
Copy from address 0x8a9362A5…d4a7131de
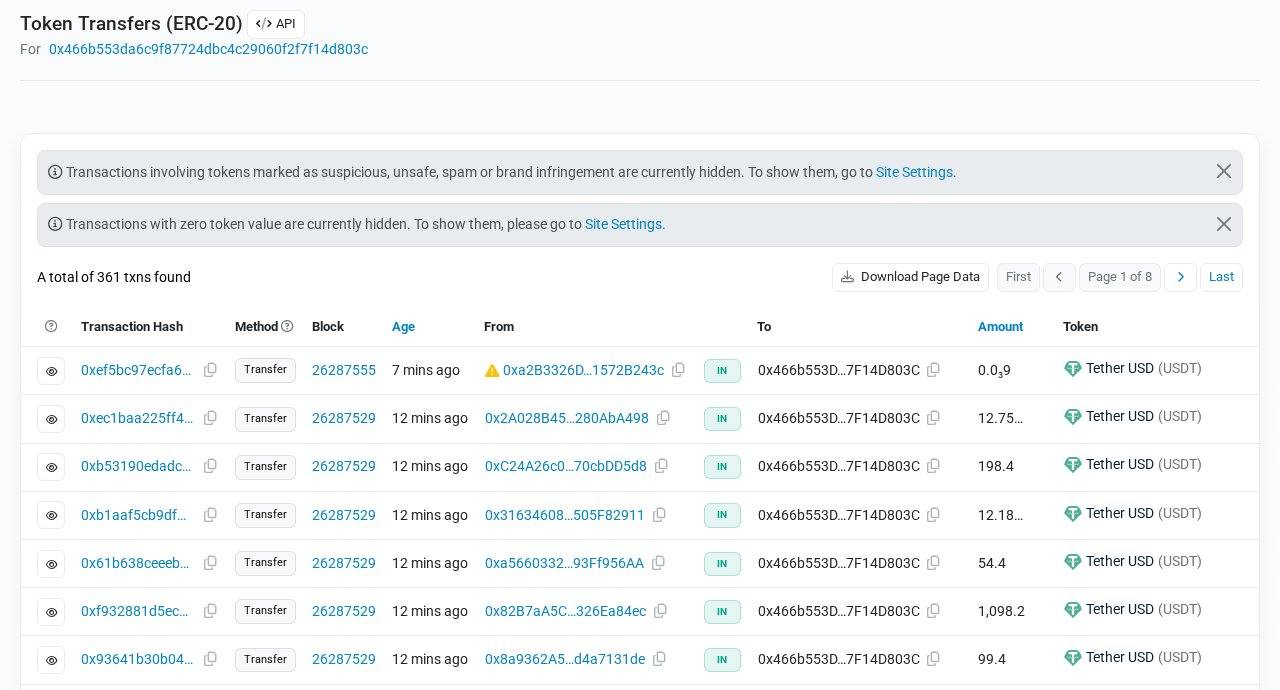pyautogui.click(x=659, y=659)
